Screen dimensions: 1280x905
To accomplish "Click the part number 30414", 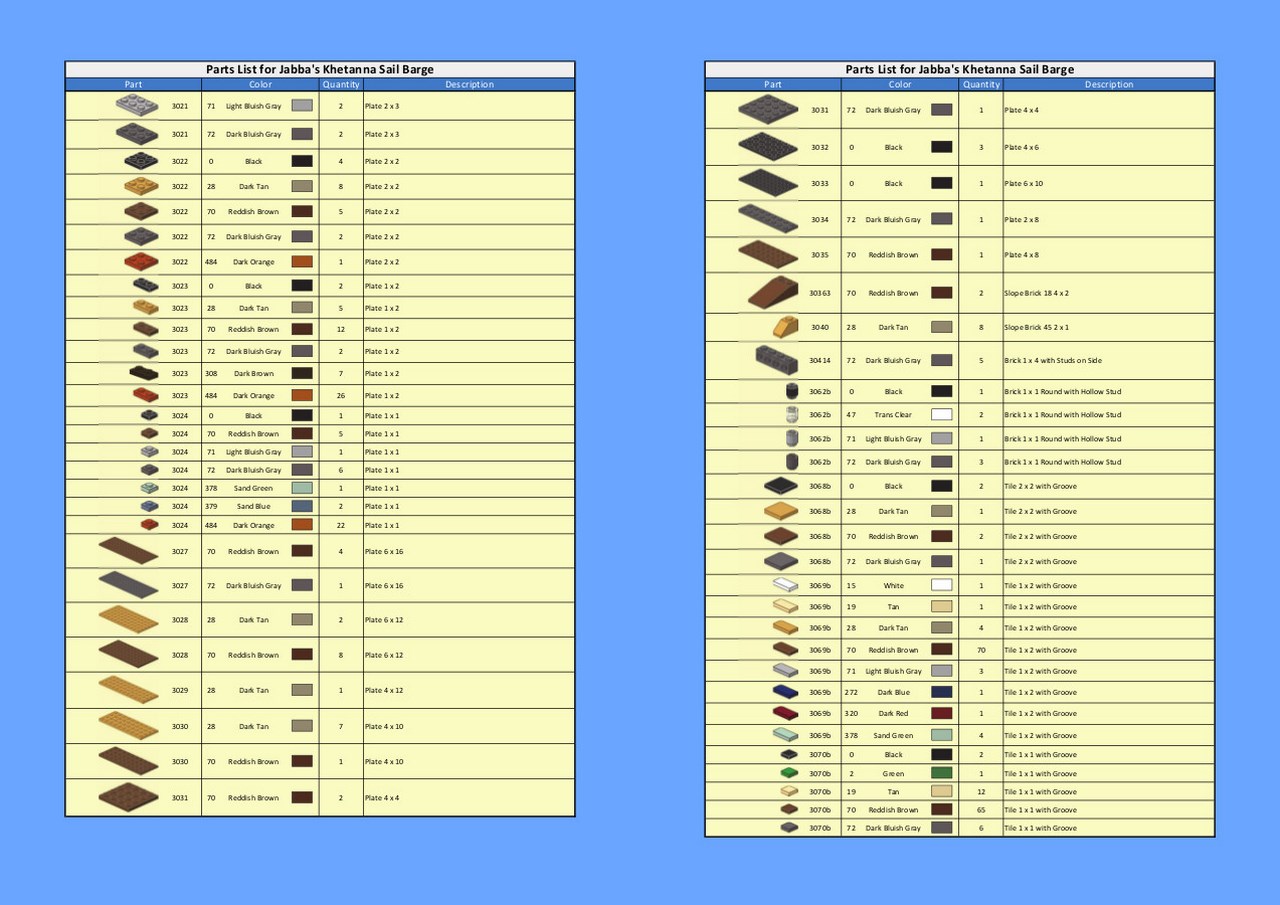I will click(820, 360).
